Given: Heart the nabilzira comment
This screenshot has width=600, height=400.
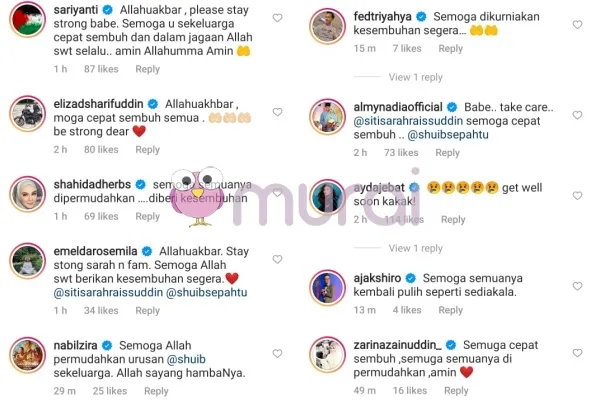Looking at the screenshot, I should coord(277,353).
